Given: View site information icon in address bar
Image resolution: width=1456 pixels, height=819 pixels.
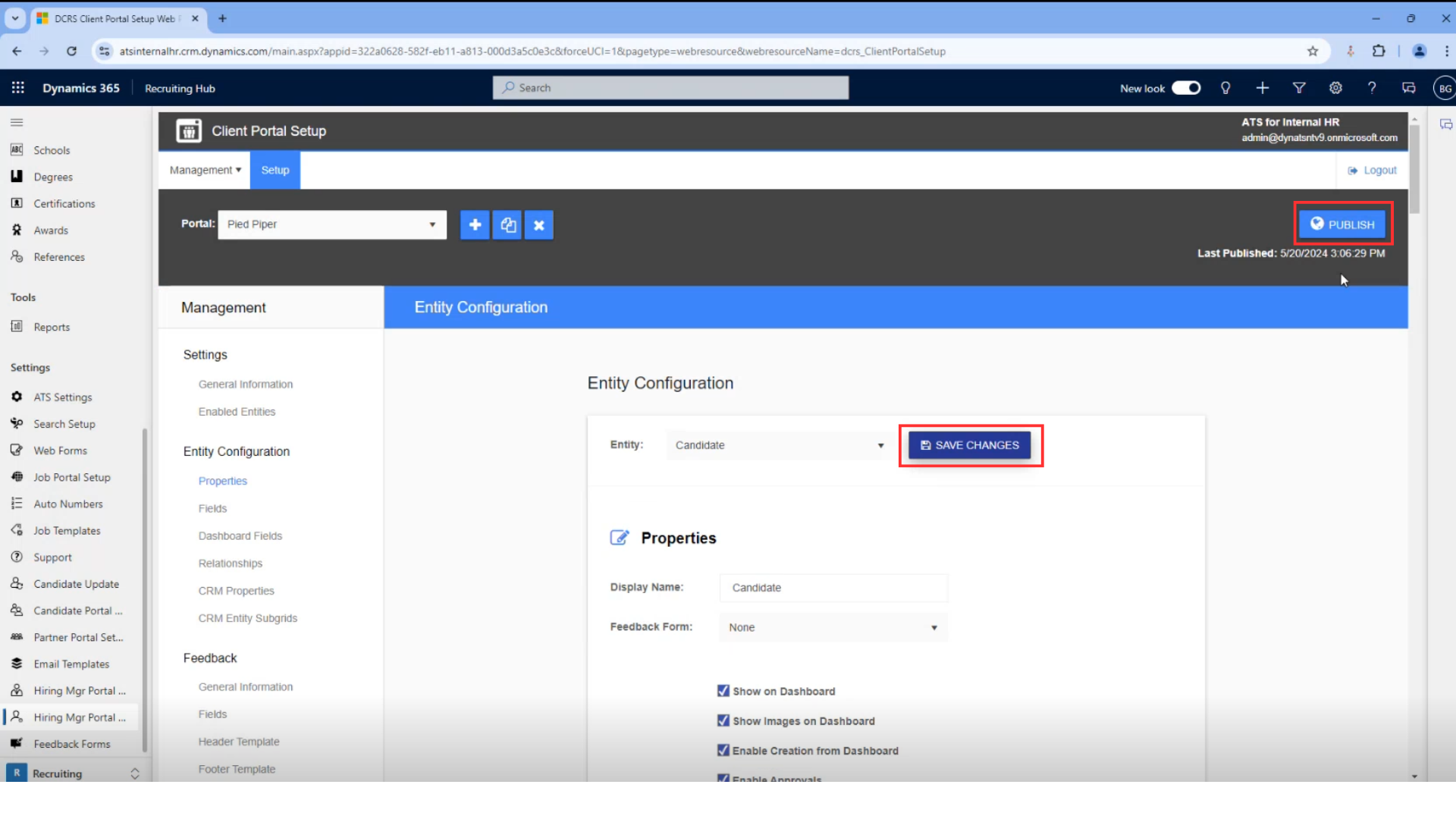Looking at the screenshot, I should pos(105,51).
